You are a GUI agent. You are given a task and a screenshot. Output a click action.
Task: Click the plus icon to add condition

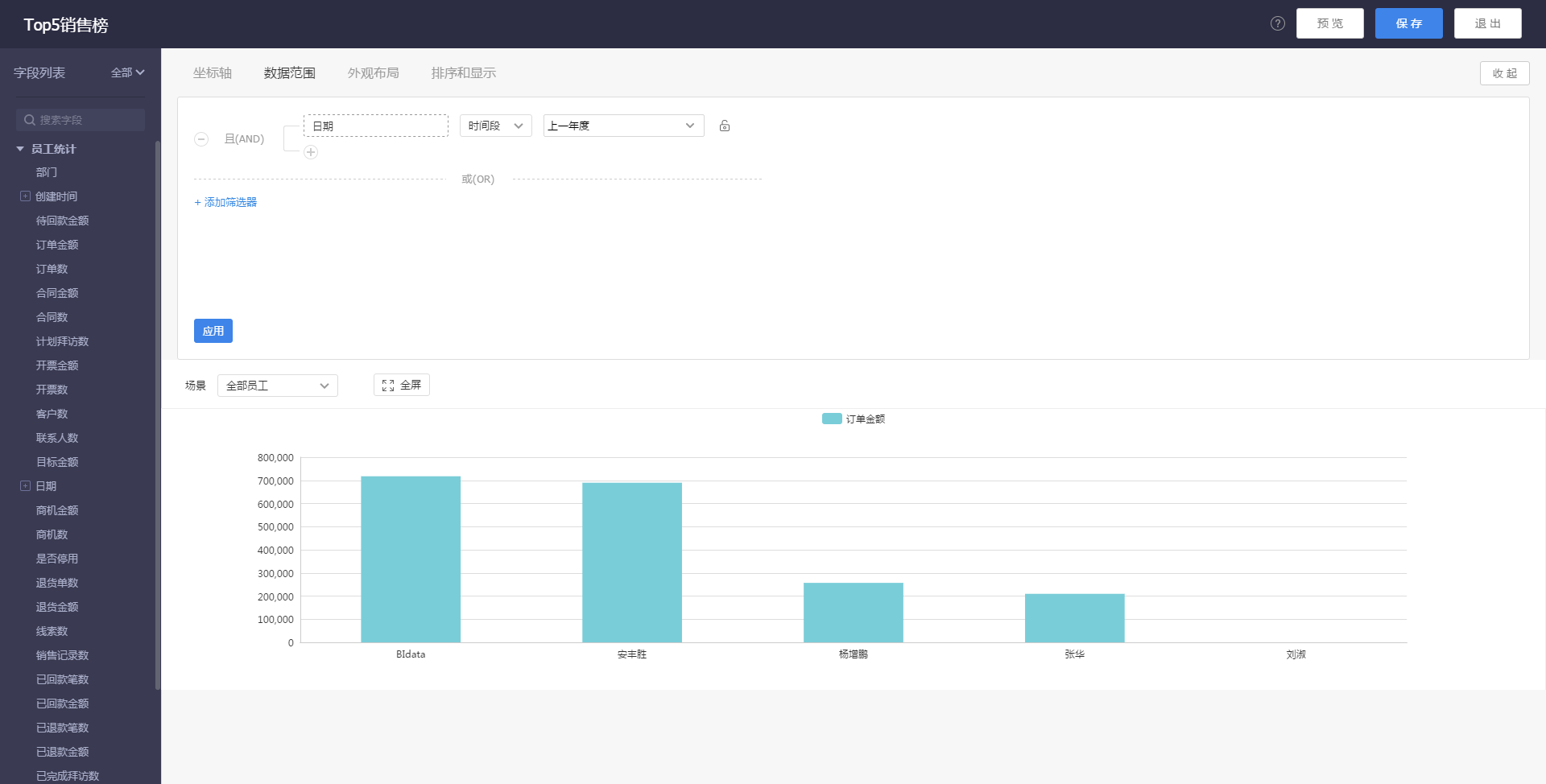pyautogui.click(x=311, y=152)
